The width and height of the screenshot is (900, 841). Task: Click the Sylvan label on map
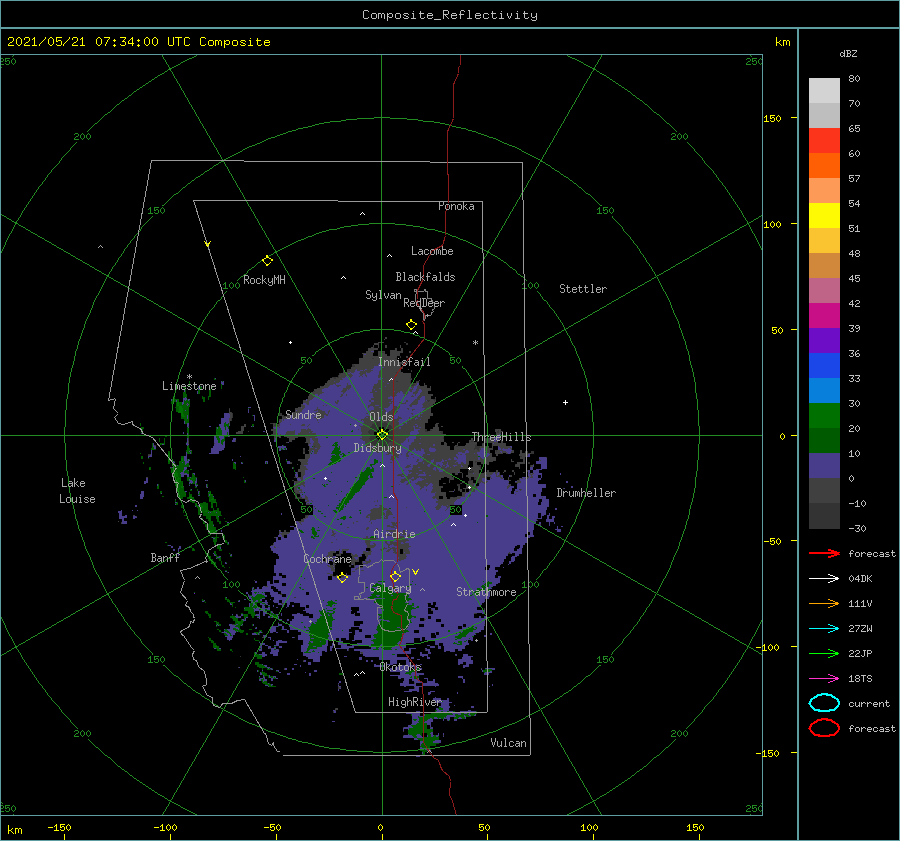point(383,295)
